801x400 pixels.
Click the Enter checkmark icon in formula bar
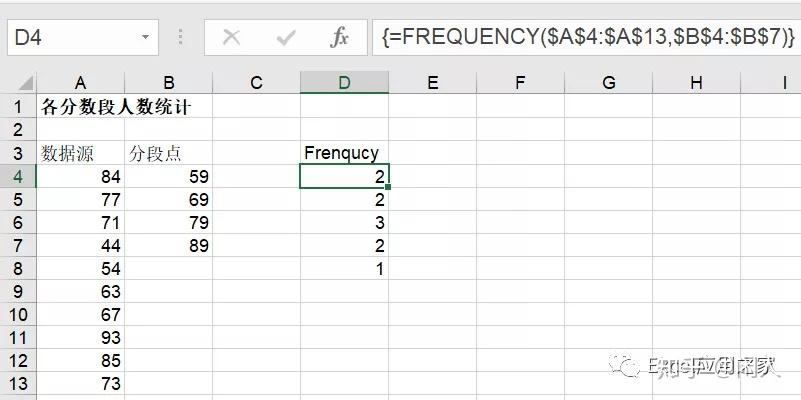click(x=286, y=37)
